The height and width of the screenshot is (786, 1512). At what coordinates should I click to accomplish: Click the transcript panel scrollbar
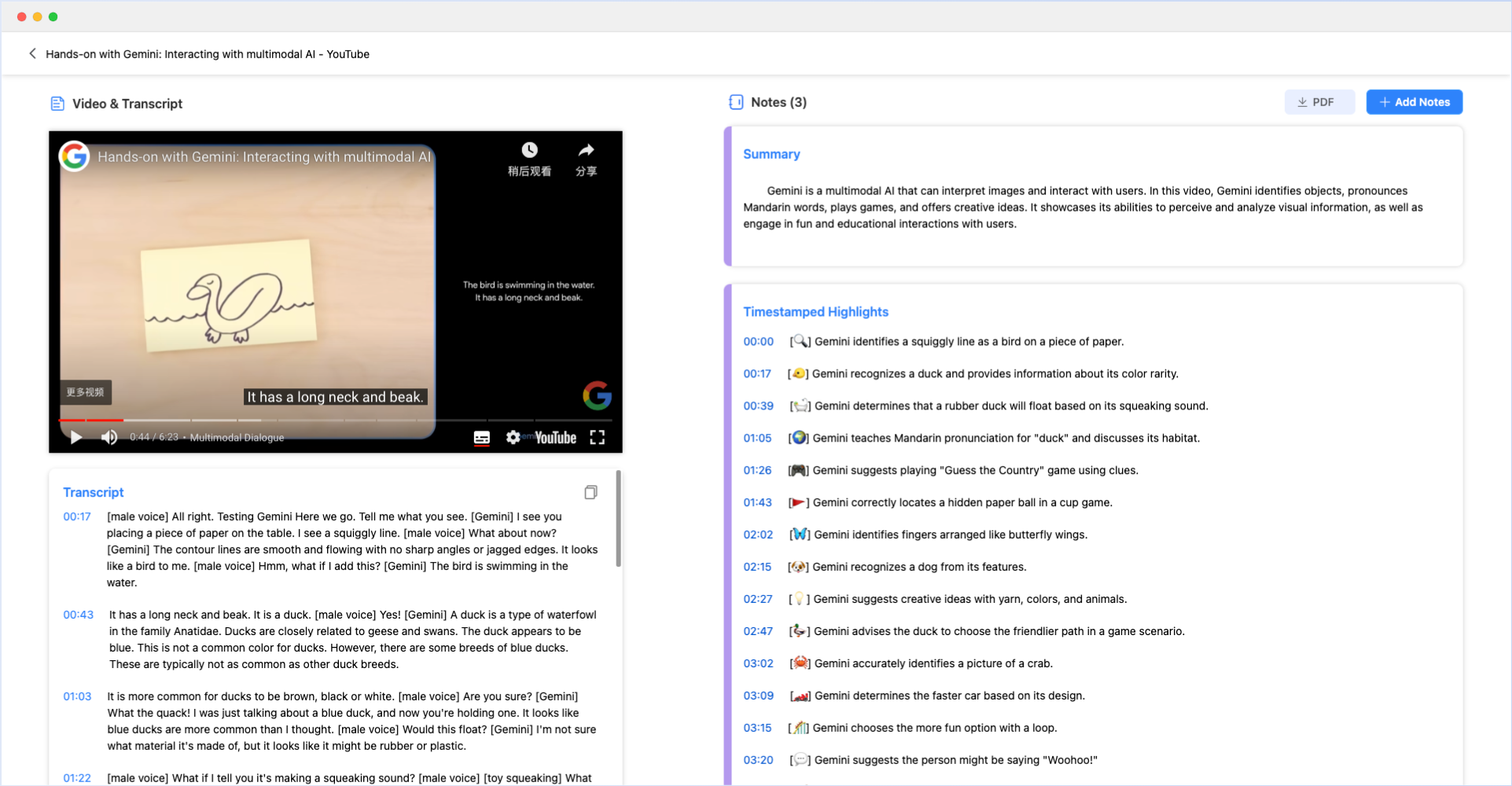(618, 519)
